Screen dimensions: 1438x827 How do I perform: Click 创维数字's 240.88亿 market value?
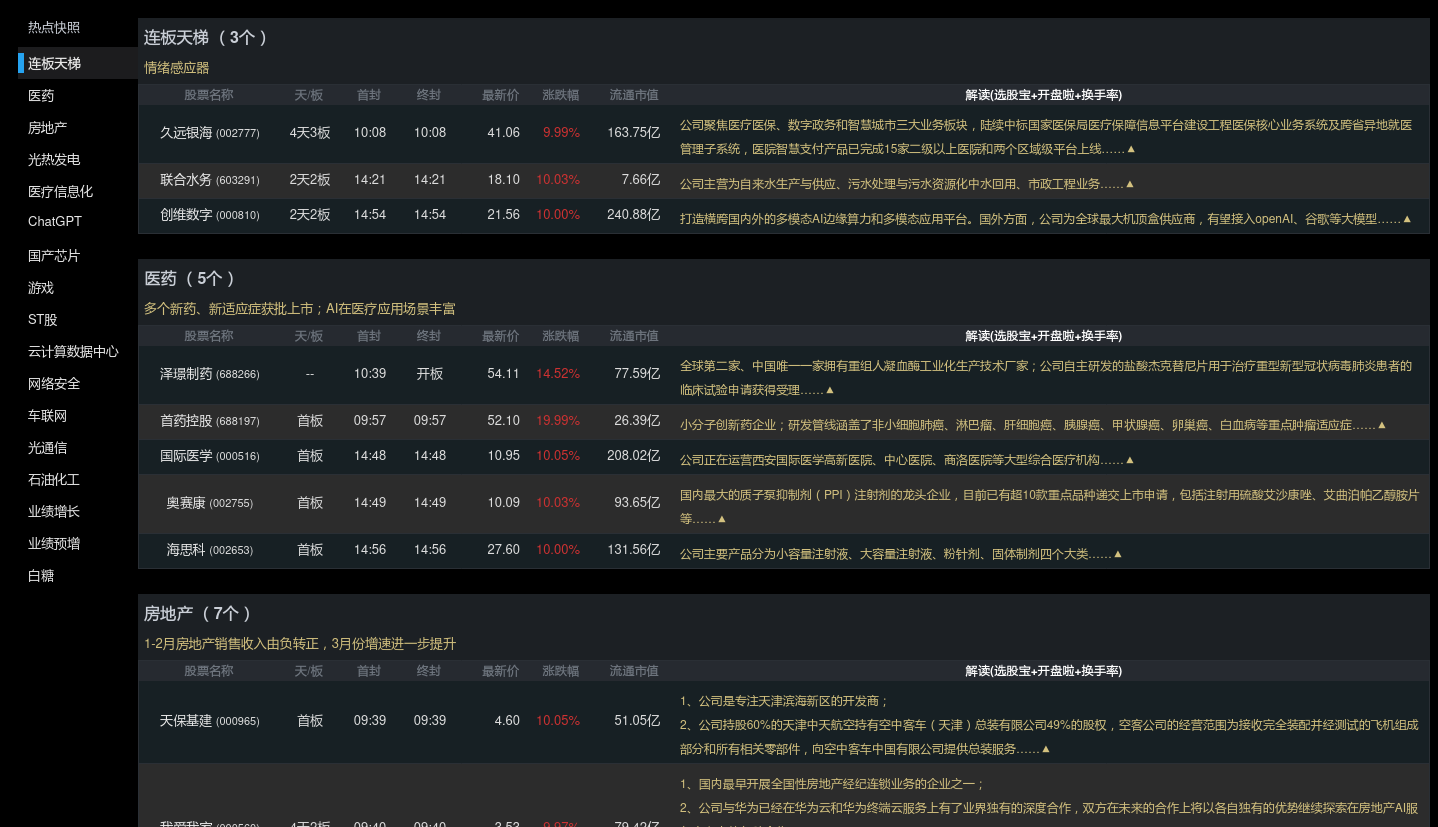click(x=633, y=215)
